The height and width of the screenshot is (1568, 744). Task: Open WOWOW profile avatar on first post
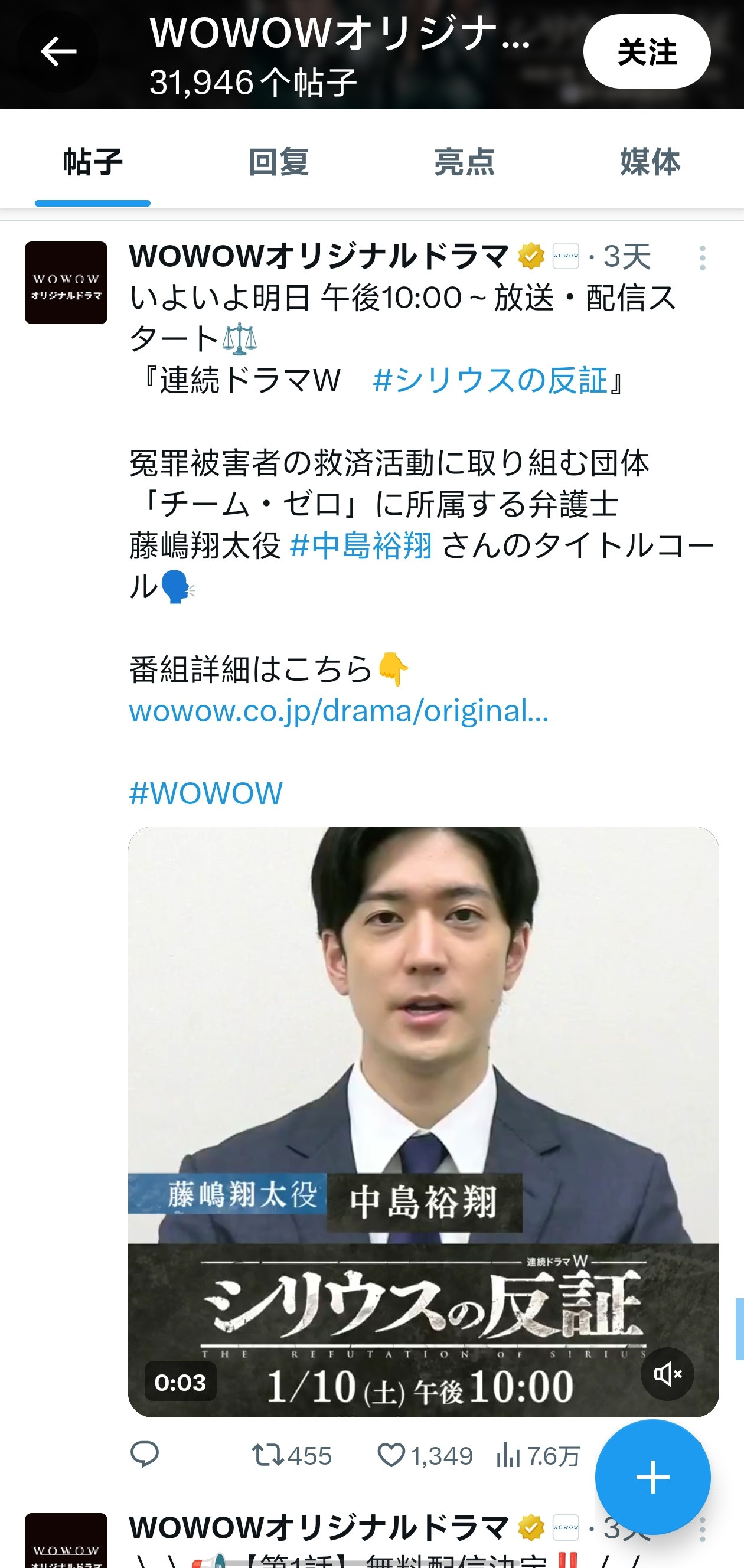coord(66,282)
